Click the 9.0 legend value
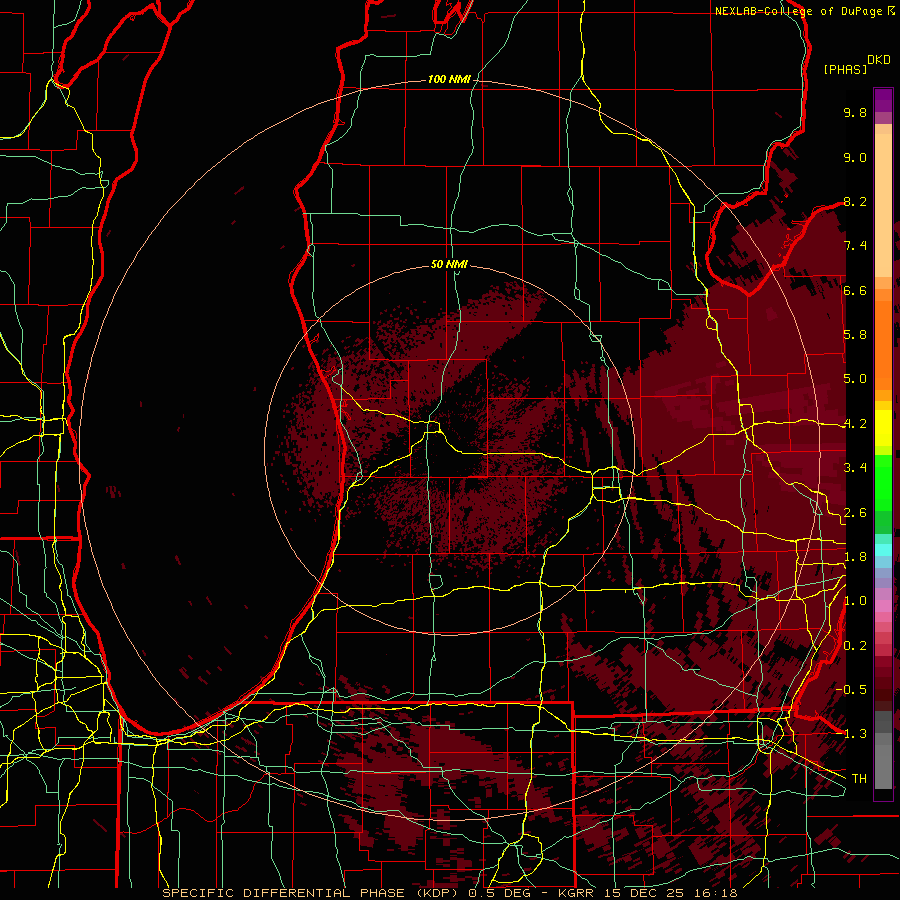 [855, 157]
